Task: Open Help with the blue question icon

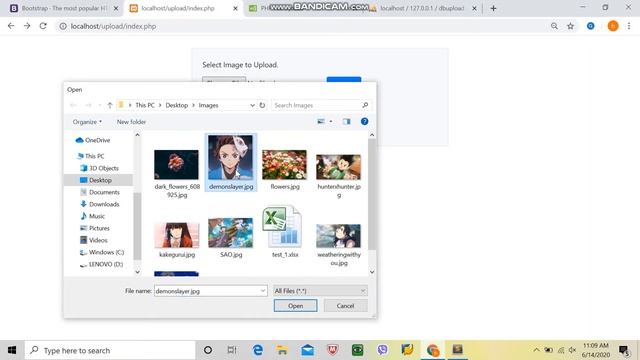Action: [364, 122]
